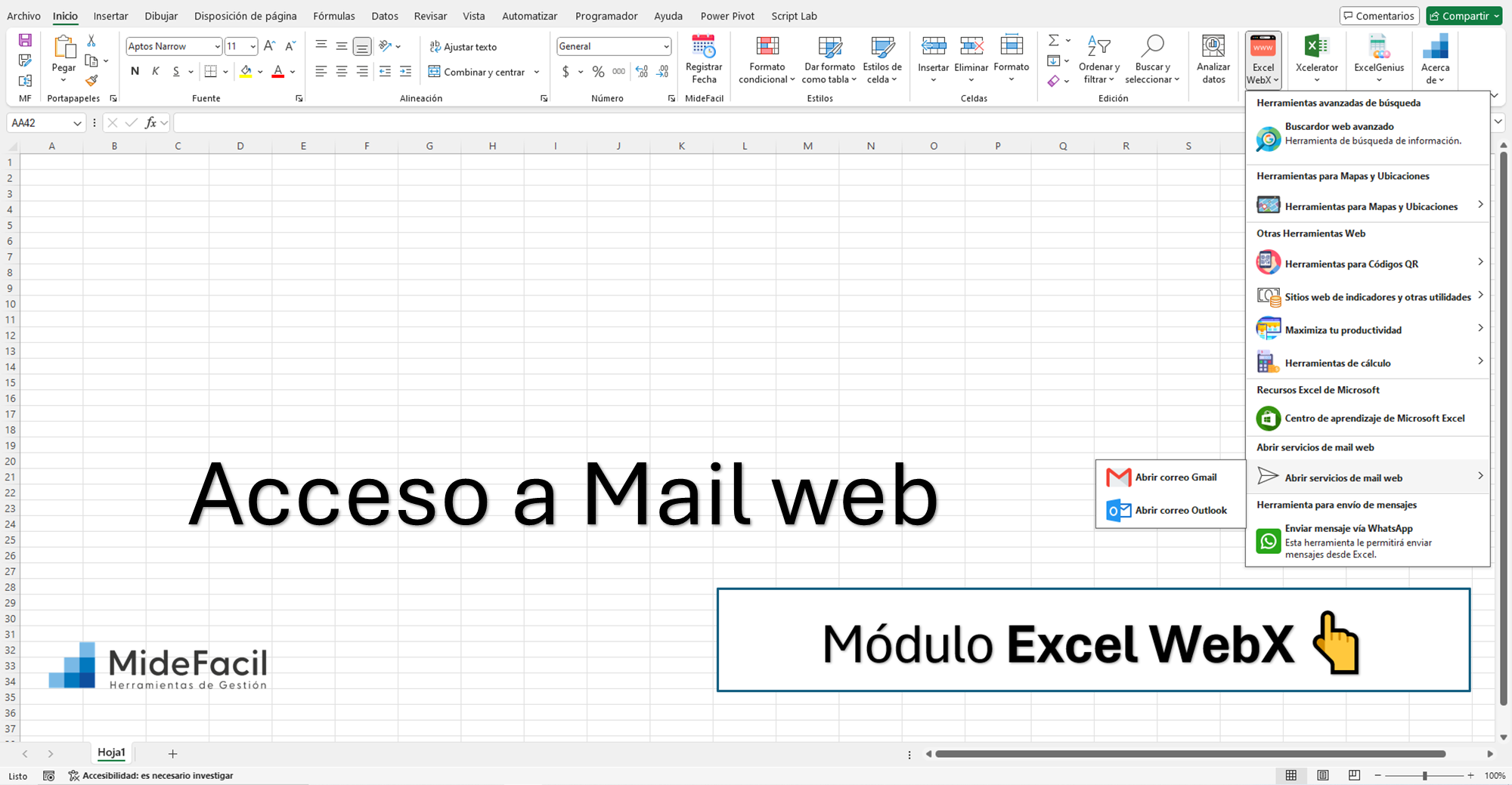Toggle center horizontal alignment
The image size is (1512, 785).
tap(342, 72)
